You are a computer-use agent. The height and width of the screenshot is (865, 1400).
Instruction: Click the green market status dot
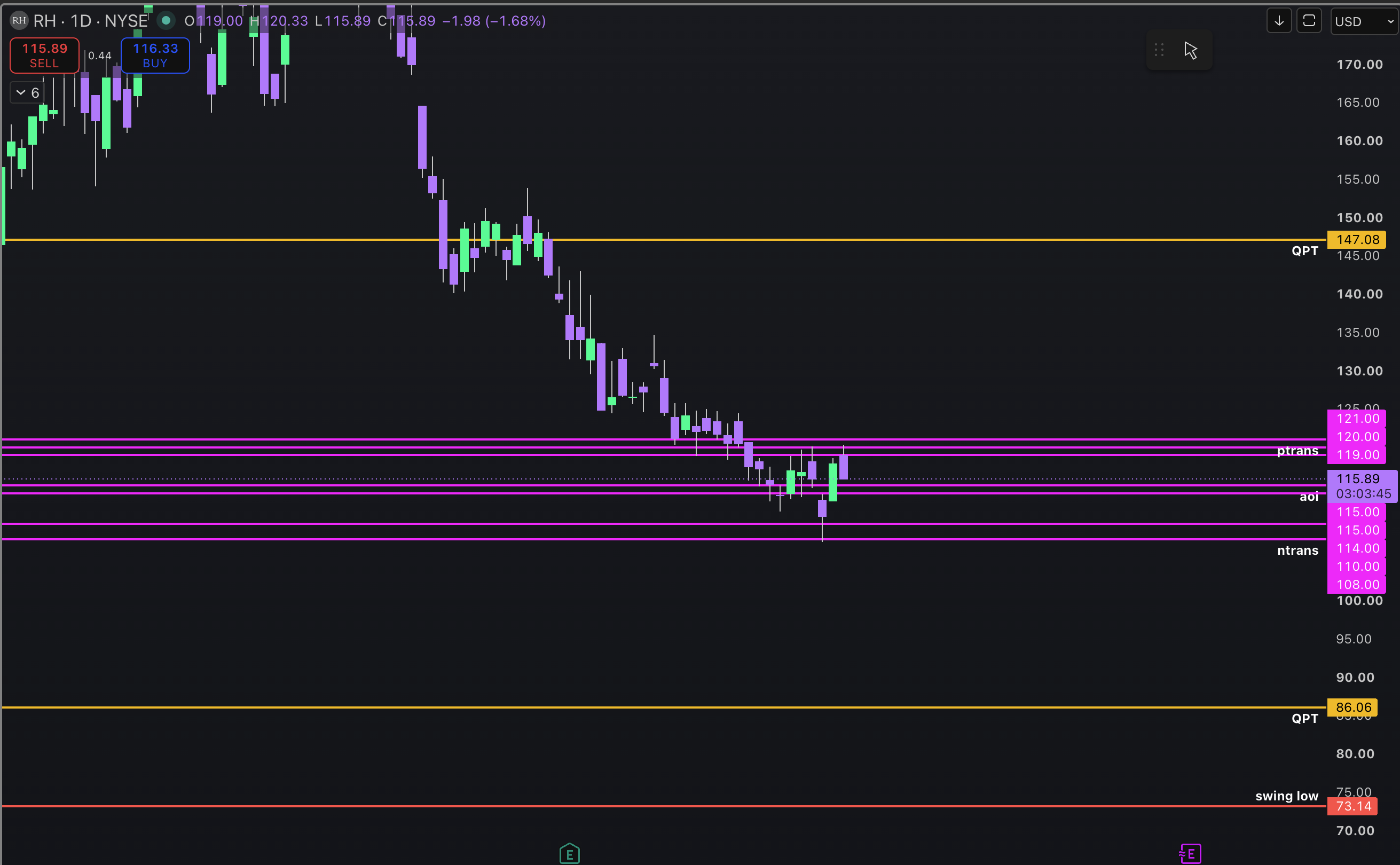(x=166, y=21)
